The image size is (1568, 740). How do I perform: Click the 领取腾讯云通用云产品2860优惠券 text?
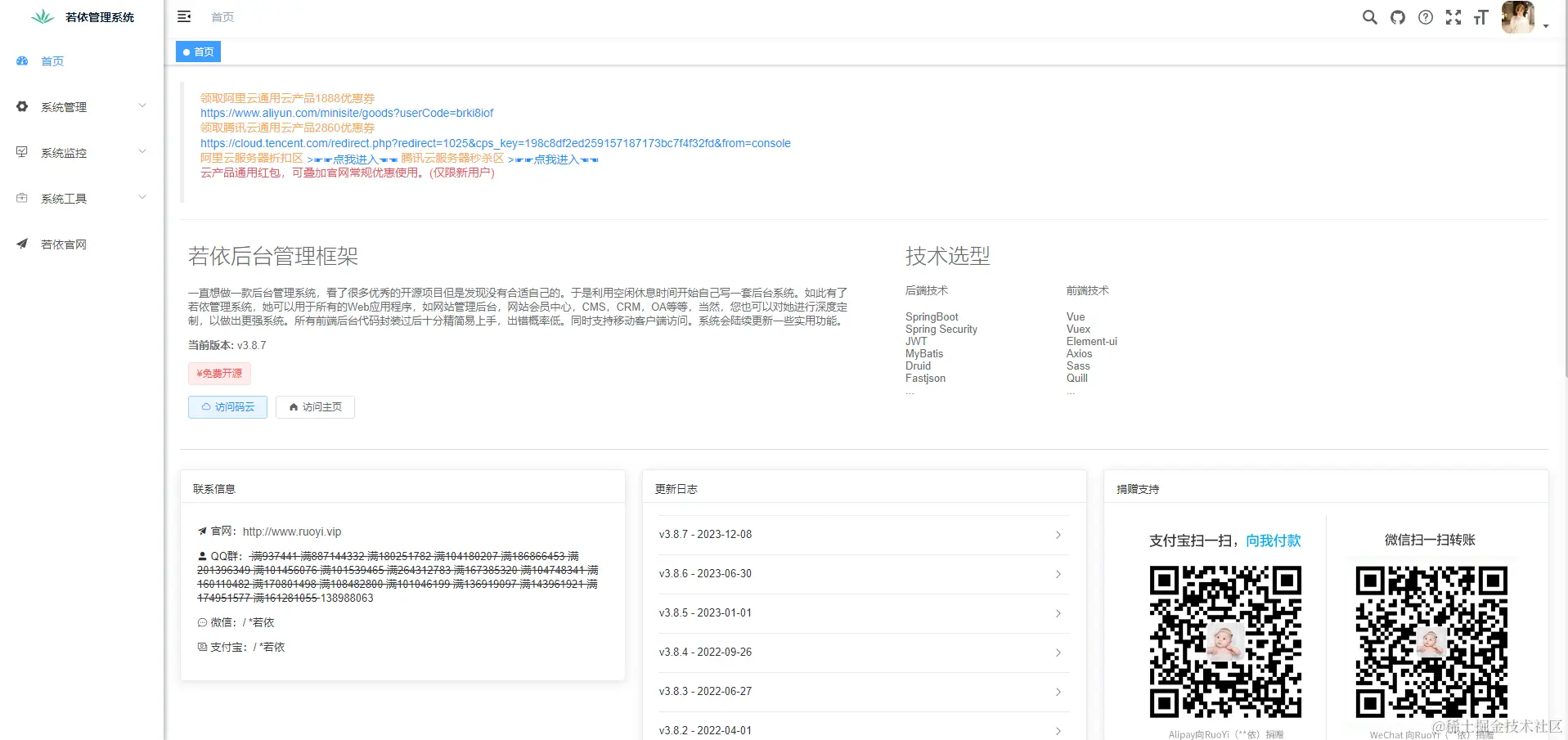[x=287, y=128]
